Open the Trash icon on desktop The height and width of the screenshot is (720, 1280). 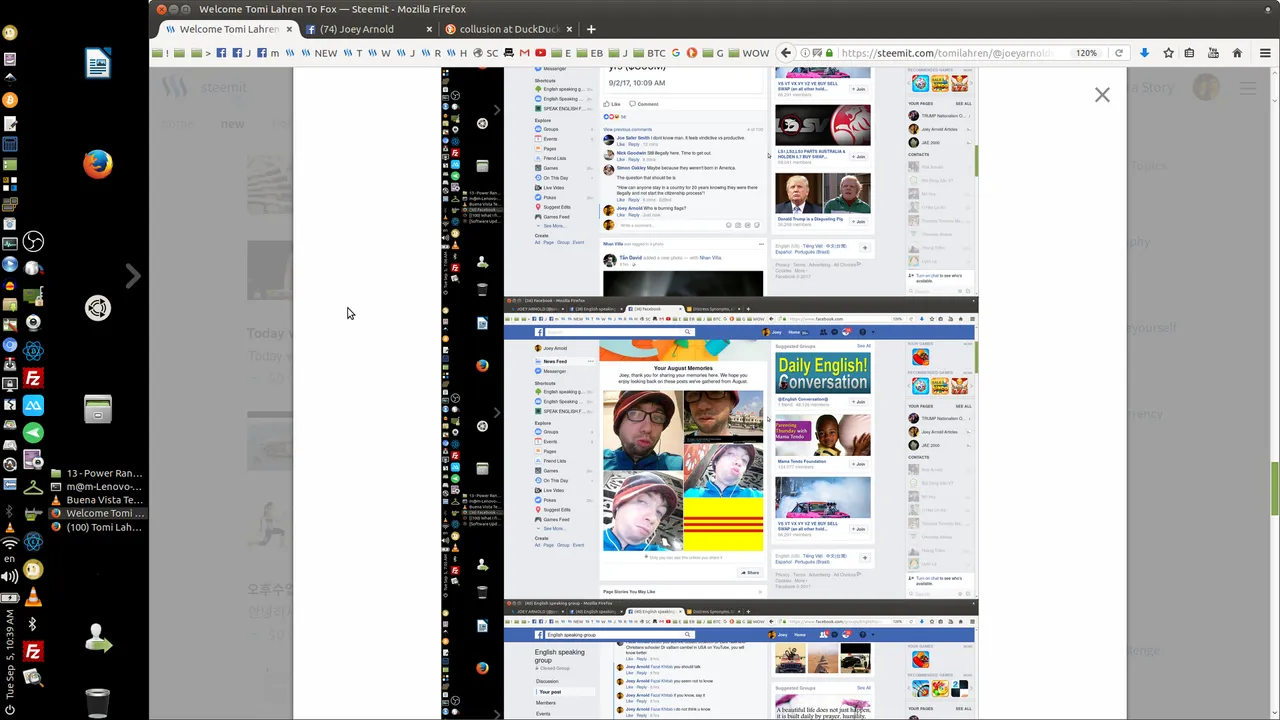(98, 703)
